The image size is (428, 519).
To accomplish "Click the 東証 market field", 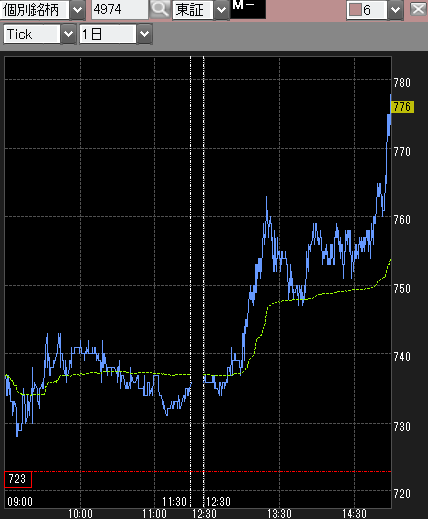I will pos(193,10).
